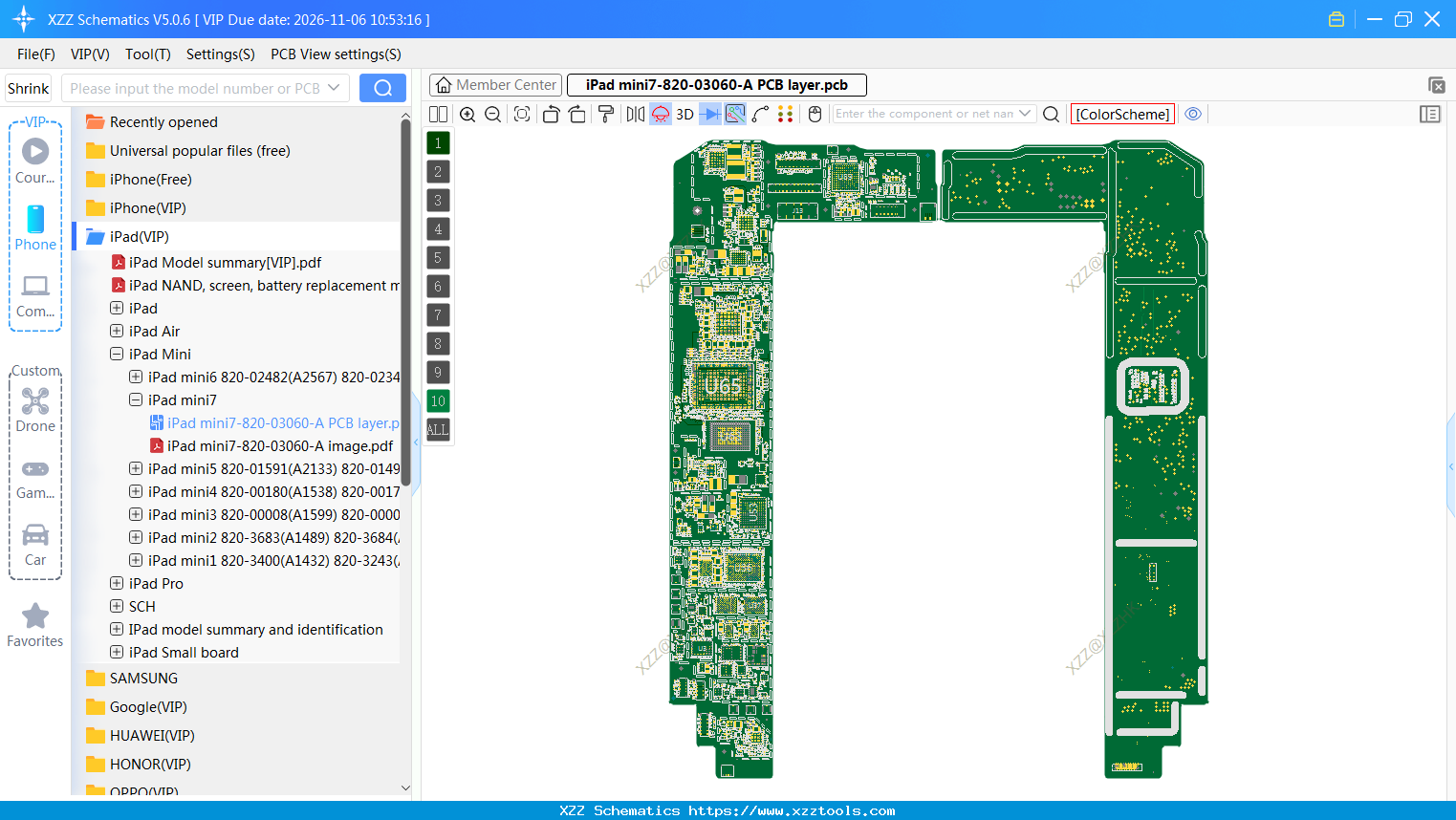Click the Member Center button

click(494, 84)
